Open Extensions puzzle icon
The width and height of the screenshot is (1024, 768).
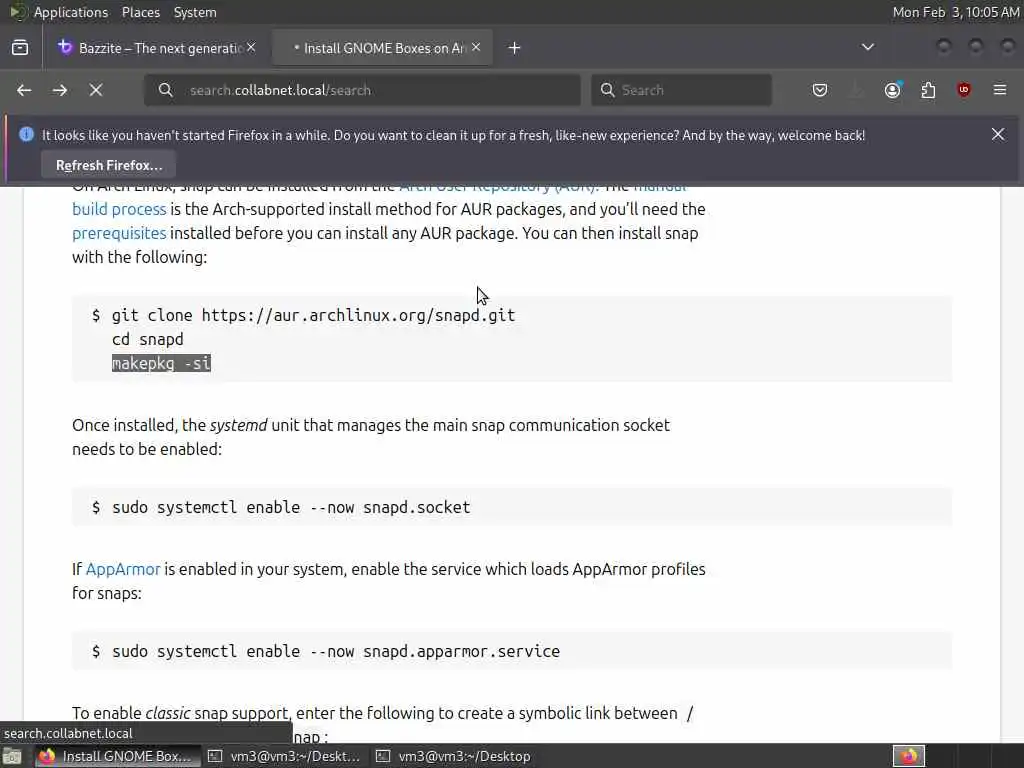pyautogui.click(x=928, y=90)
